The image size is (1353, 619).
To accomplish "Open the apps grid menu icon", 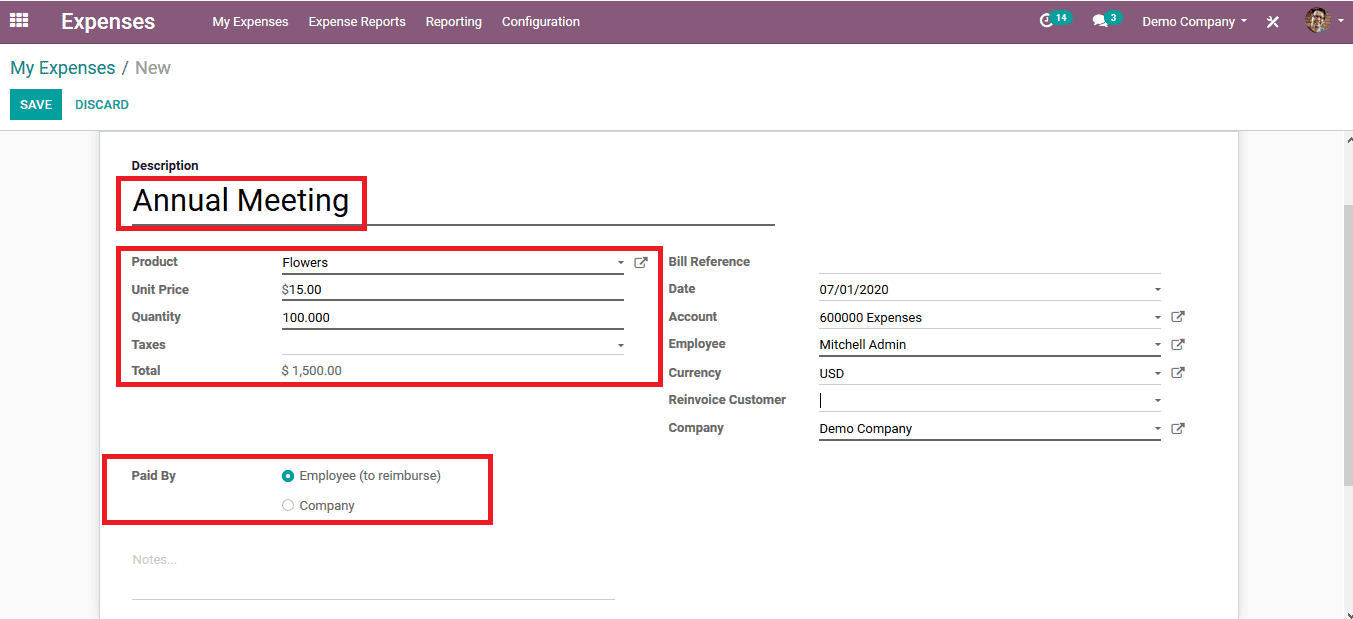I will tap(19, 20).
